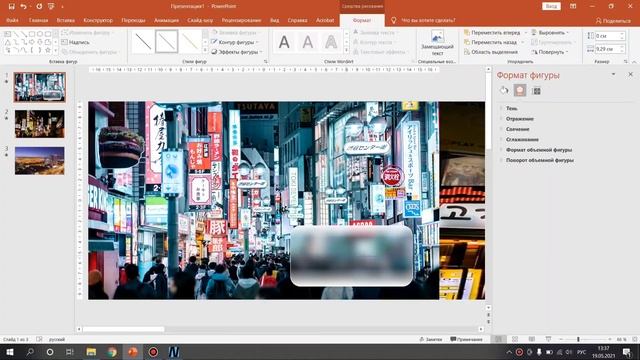The height and width of the screenshot is (360, 640).
Task: Switch to the Вставка ribbon tab
Action: [x=66, y=20]
